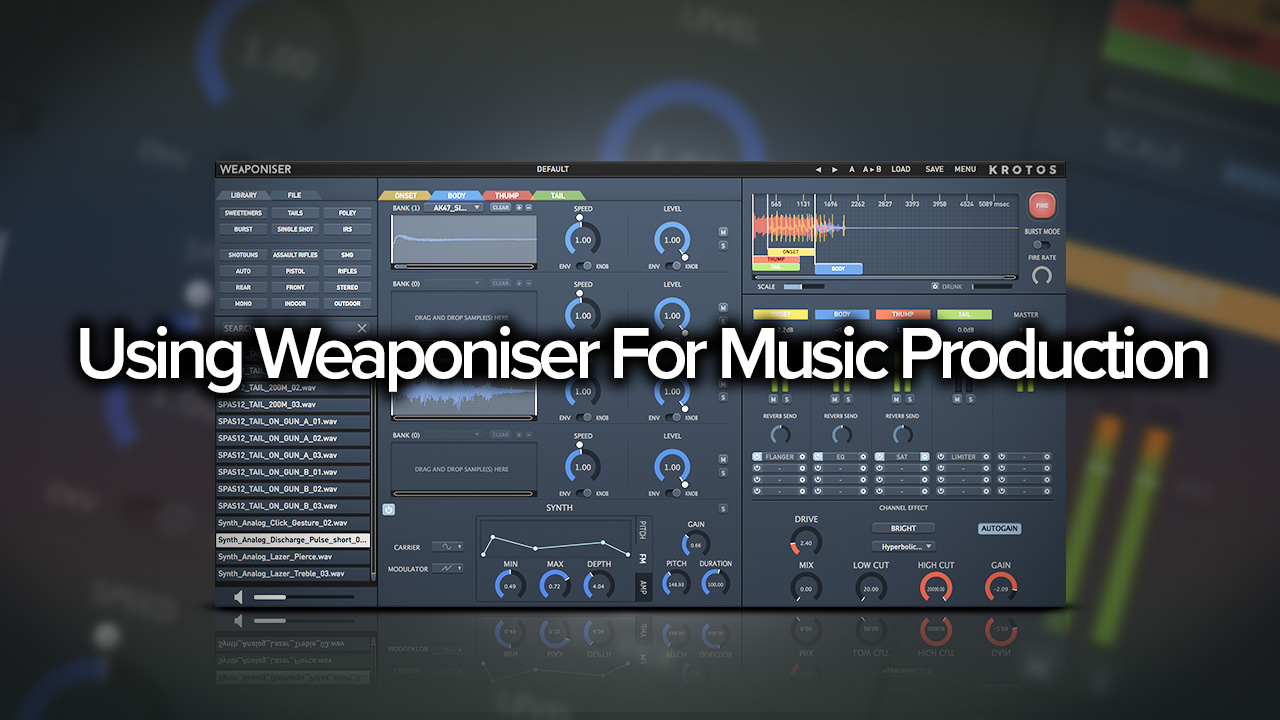
Task: Toggle fourth bank Speed ENV/KNOB switch
Action: 583,493
